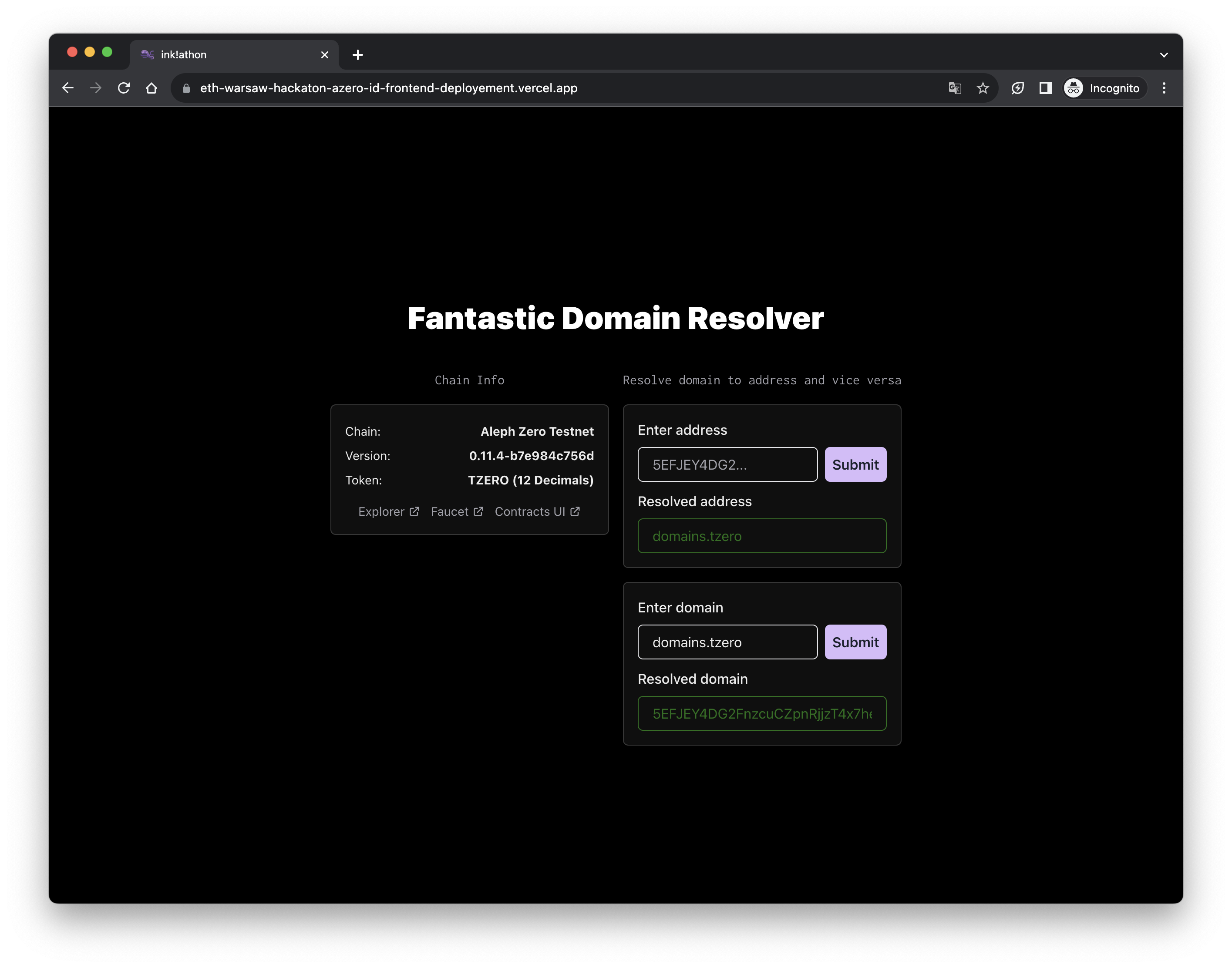Open the Chrome three-dot menu
The image size is (1232, 968).
pos(1164,88)
